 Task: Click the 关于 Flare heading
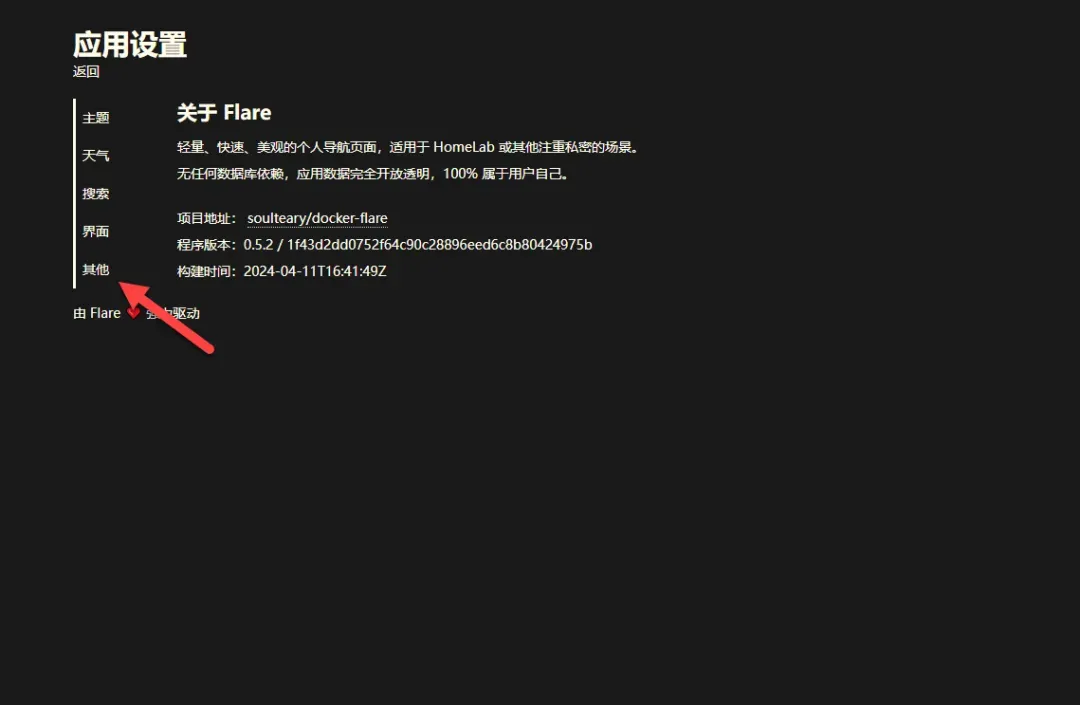click(x=224, y=113)
